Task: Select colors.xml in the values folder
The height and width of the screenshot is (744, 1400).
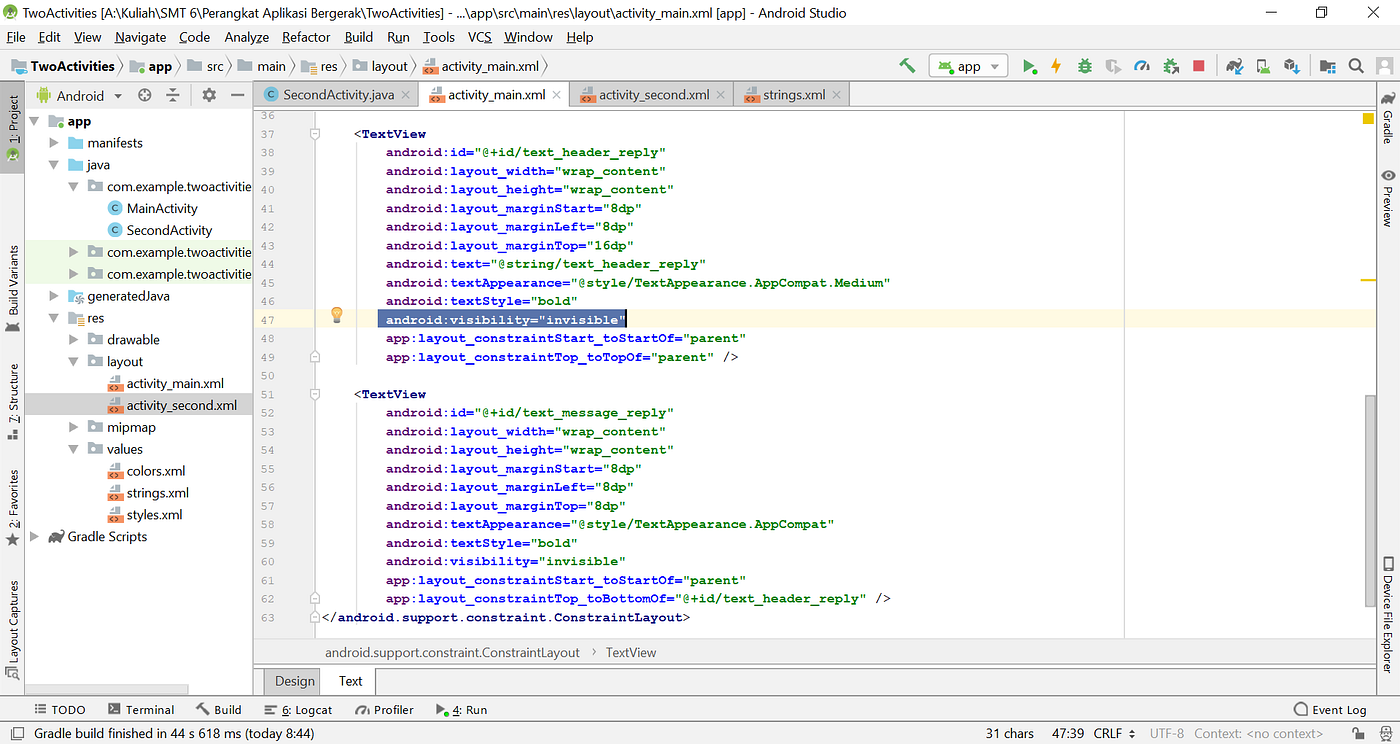Action: pyautogui.click(x=155, y=471)
